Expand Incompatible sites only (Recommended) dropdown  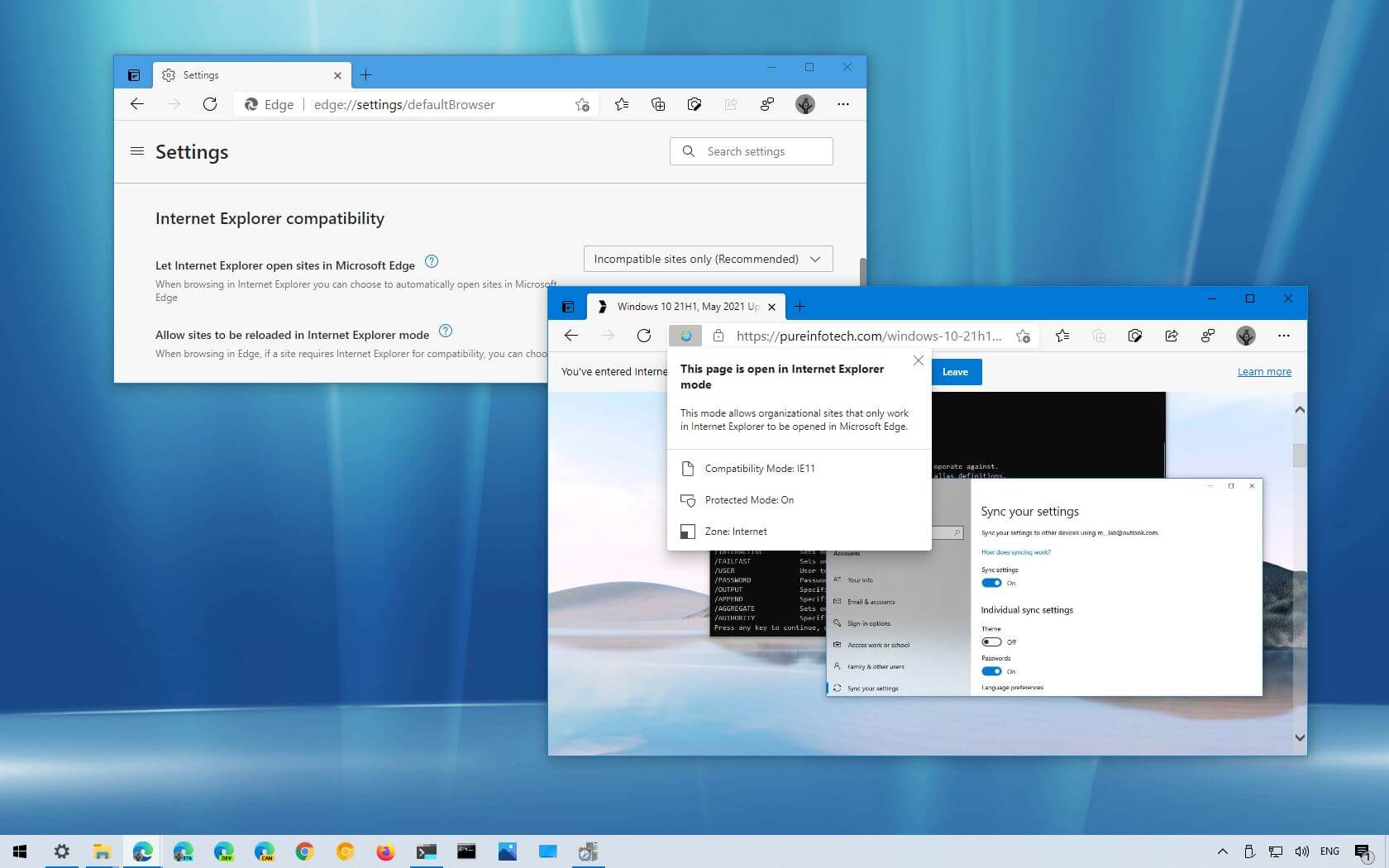tap(708, 259)
